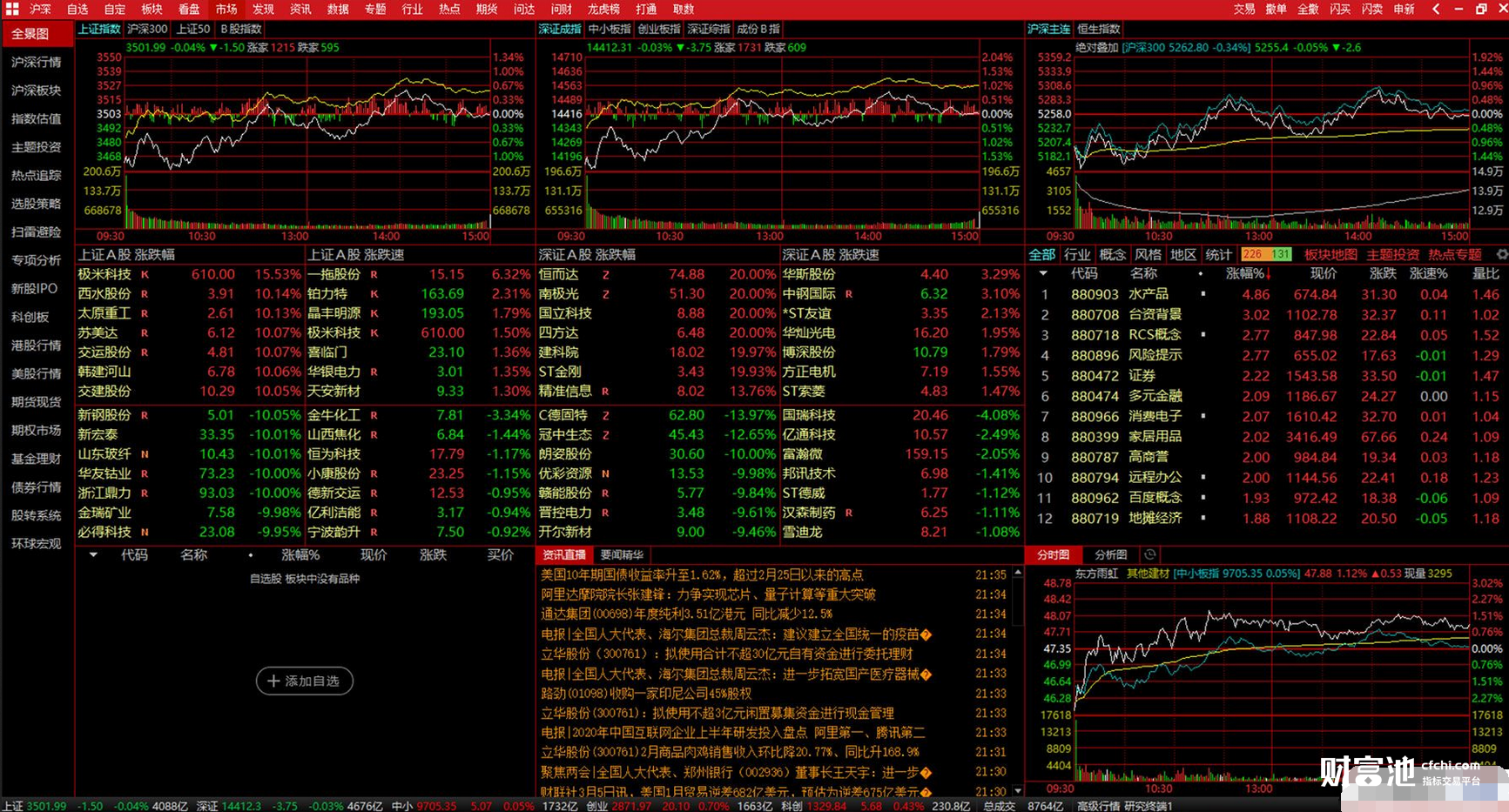
Task: Open sector table dropdown arrow next to 代码
Action: [x=1043, y=273]
